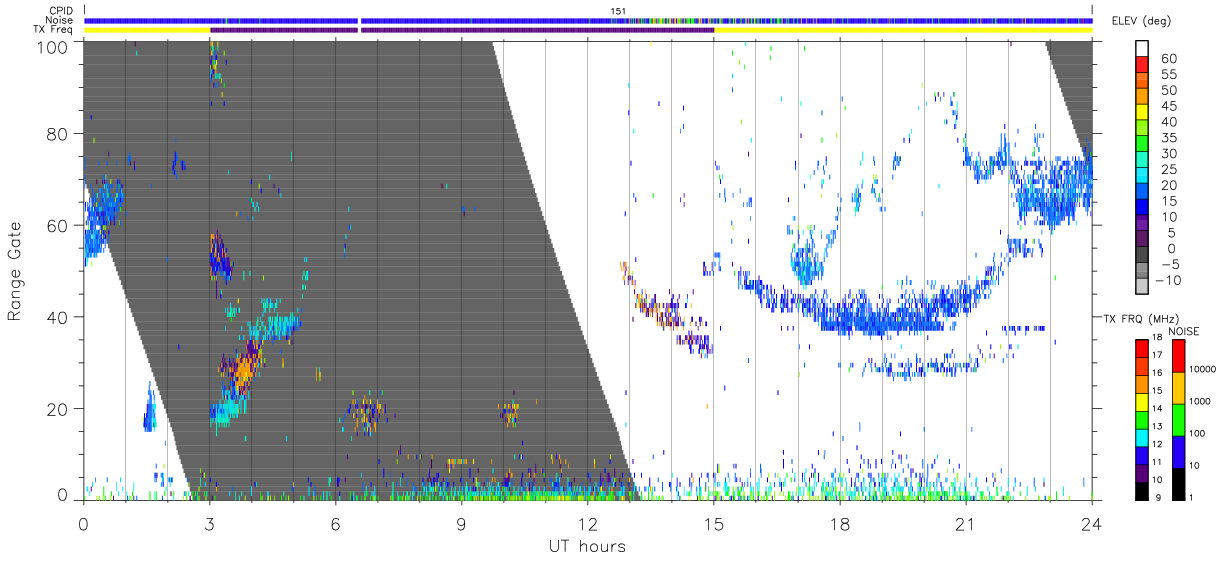Pick the white top segment of the ELEV color bar
The width and height of the screenshot is (1228, 567).
(1142, 49)
